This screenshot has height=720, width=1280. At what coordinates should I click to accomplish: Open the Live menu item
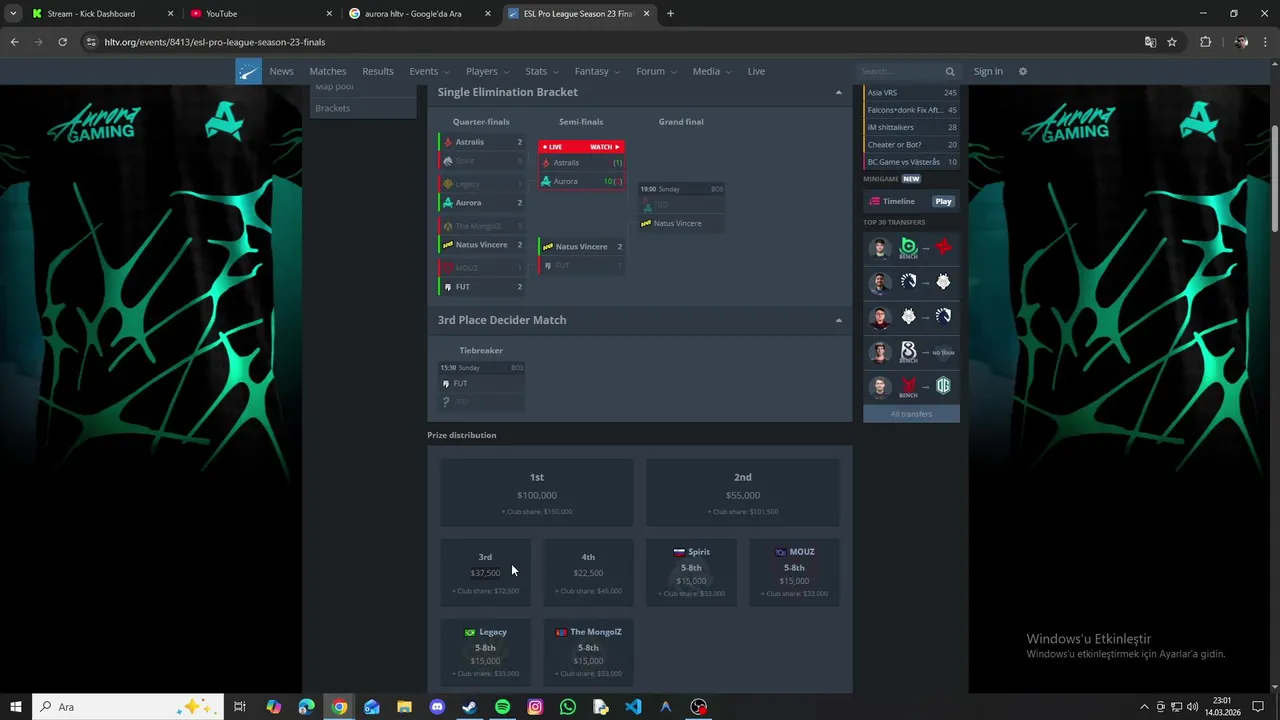click(756, 71)
